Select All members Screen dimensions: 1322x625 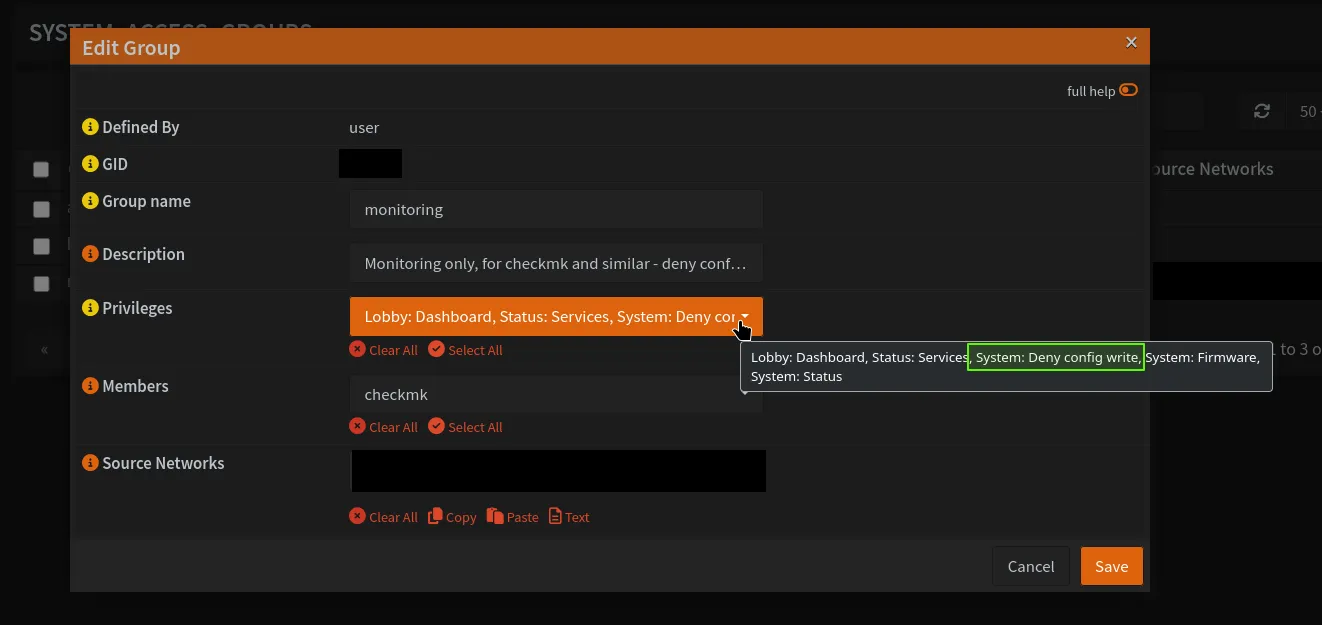point(465,427)
